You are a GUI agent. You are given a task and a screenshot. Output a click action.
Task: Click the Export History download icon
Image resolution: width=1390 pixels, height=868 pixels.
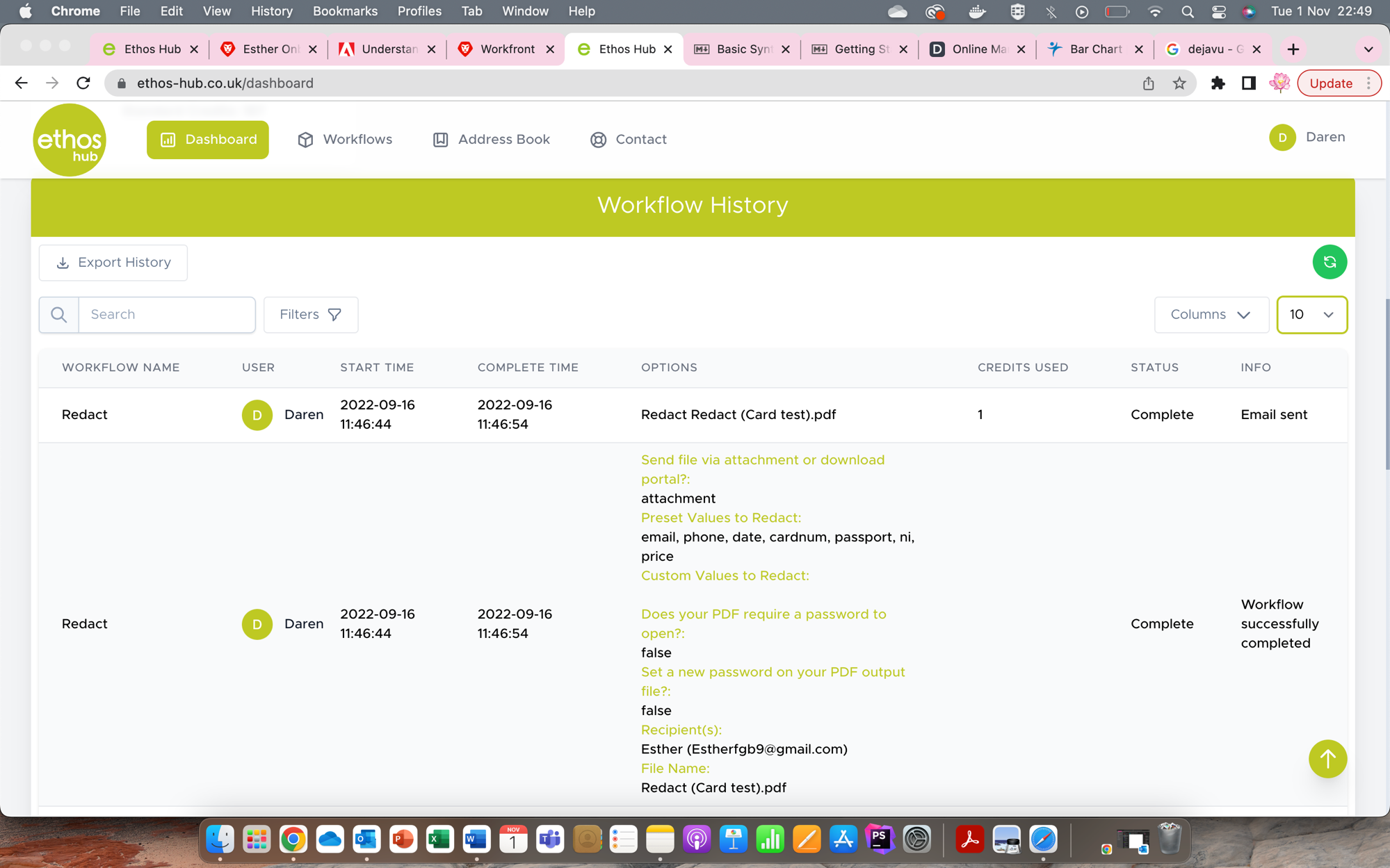click(x=63, y=263)
